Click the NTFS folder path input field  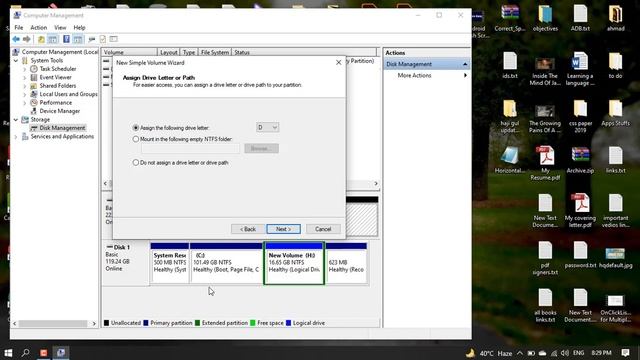pyautogui.click(x=191, y=149)
